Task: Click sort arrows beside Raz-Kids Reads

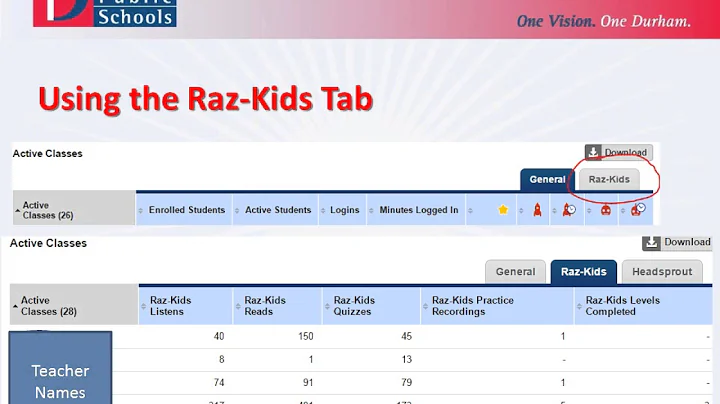Action: 238,306
